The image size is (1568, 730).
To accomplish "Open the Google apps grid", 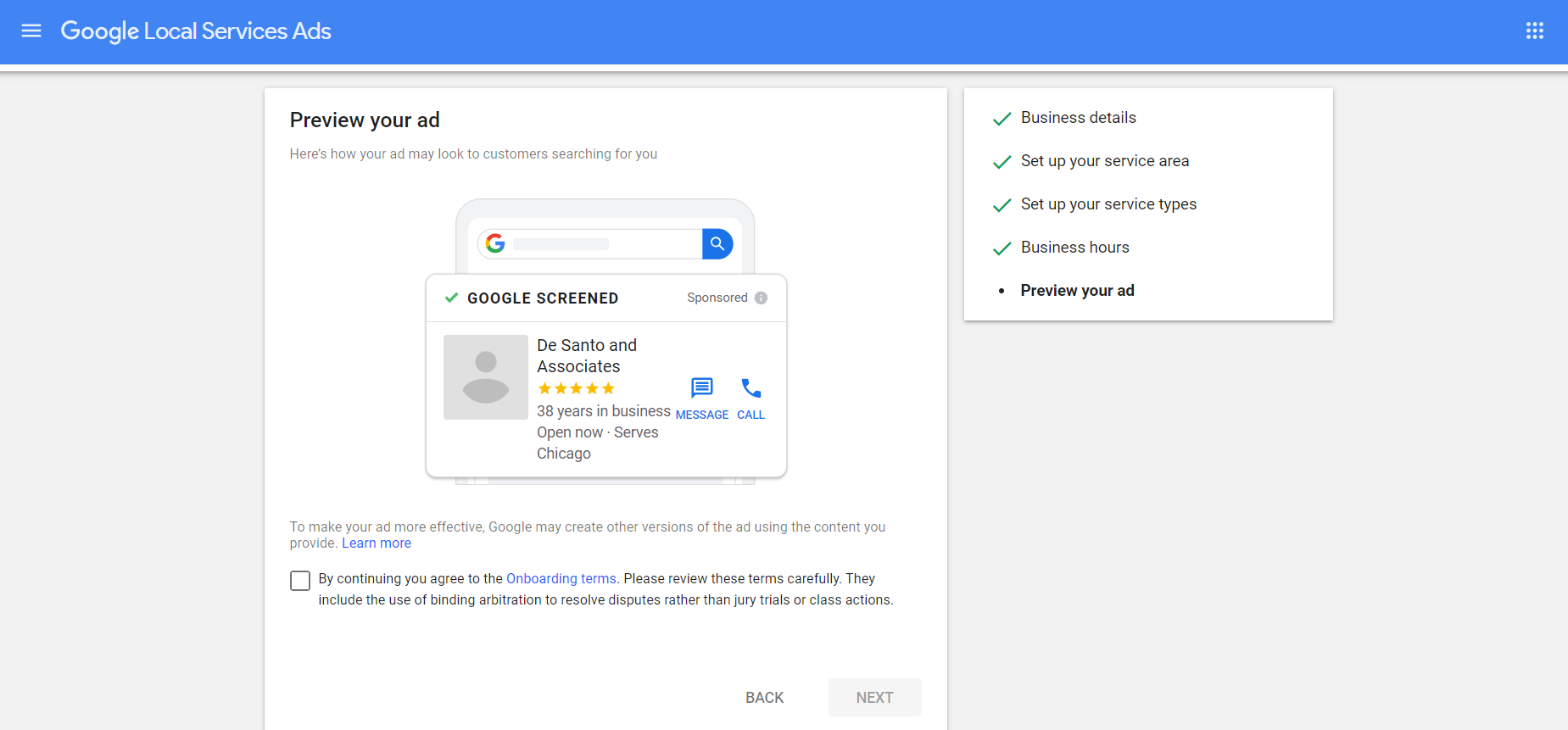I will (1534, 31).
